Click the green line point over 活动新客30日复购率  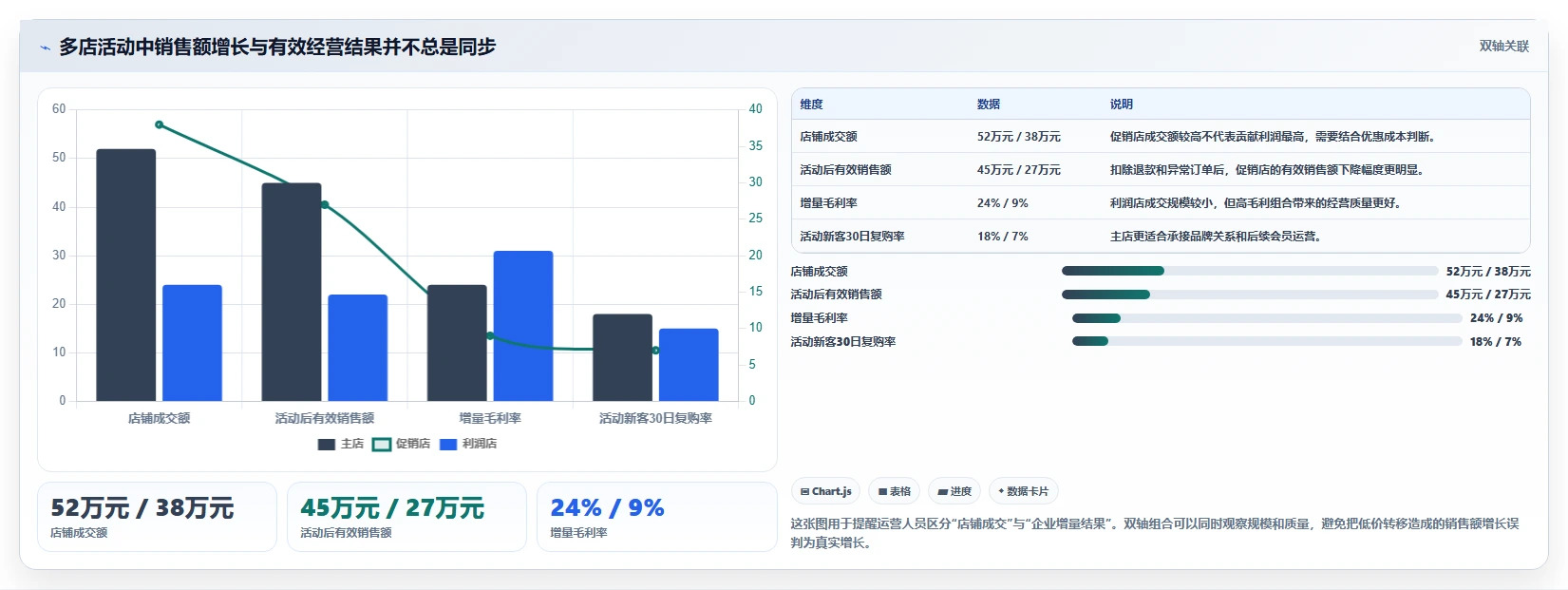(x=655, y=351)
